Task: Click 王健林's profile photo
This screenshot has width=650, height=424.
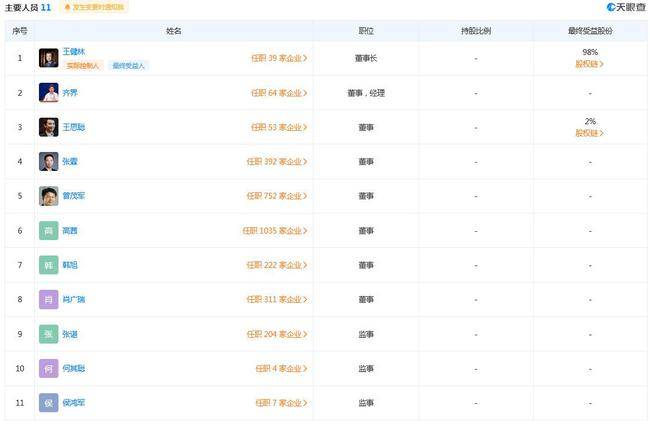Action: [x=48, y=58]
